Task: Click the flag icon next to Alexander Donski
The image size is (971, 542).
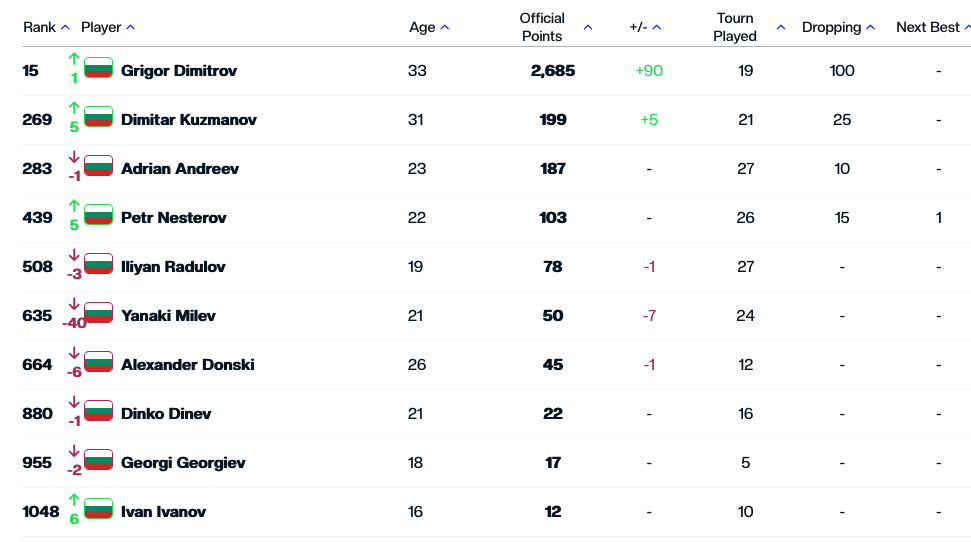Action: [x=98, y=363]
